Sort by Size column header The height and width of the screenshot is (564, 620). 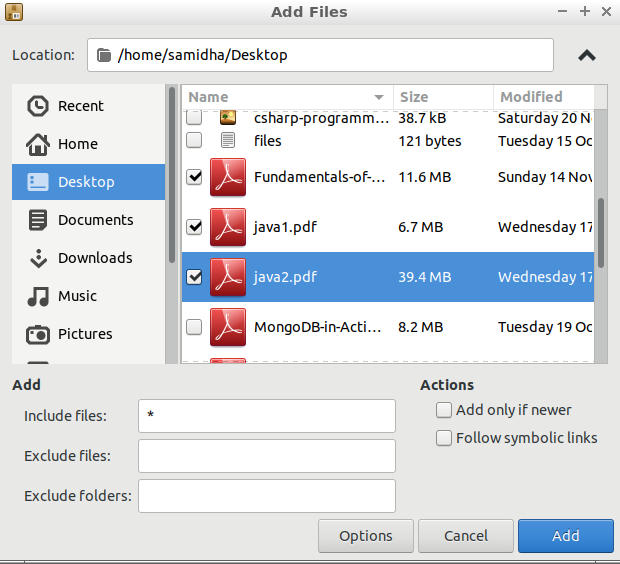click(443, 97)
